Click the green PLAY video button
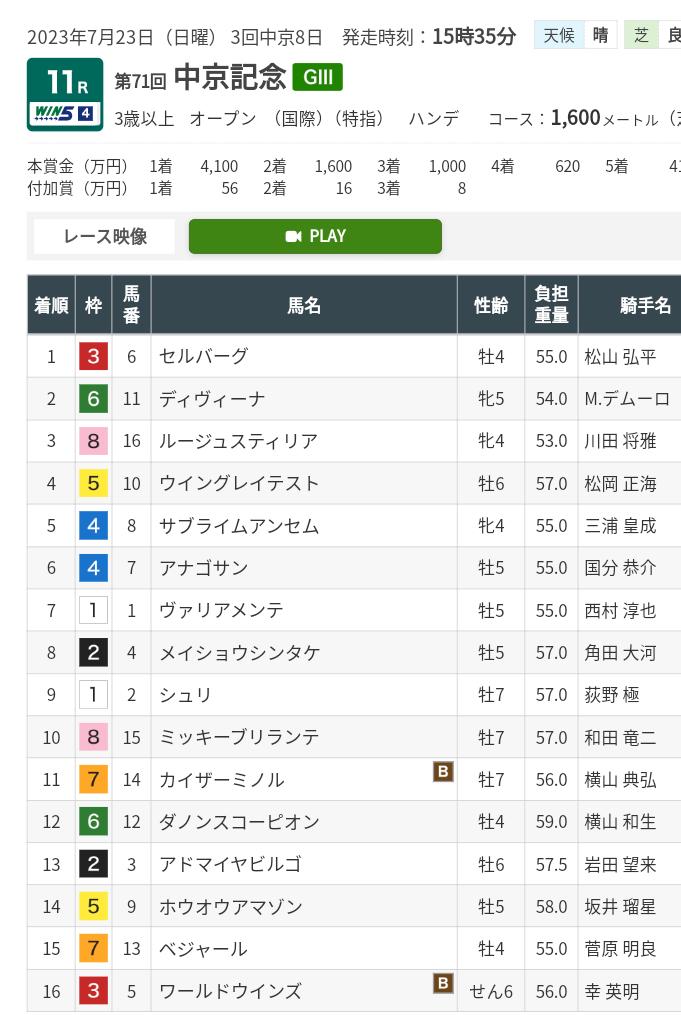The image size is (681, 1015). [x=315, y=236]
